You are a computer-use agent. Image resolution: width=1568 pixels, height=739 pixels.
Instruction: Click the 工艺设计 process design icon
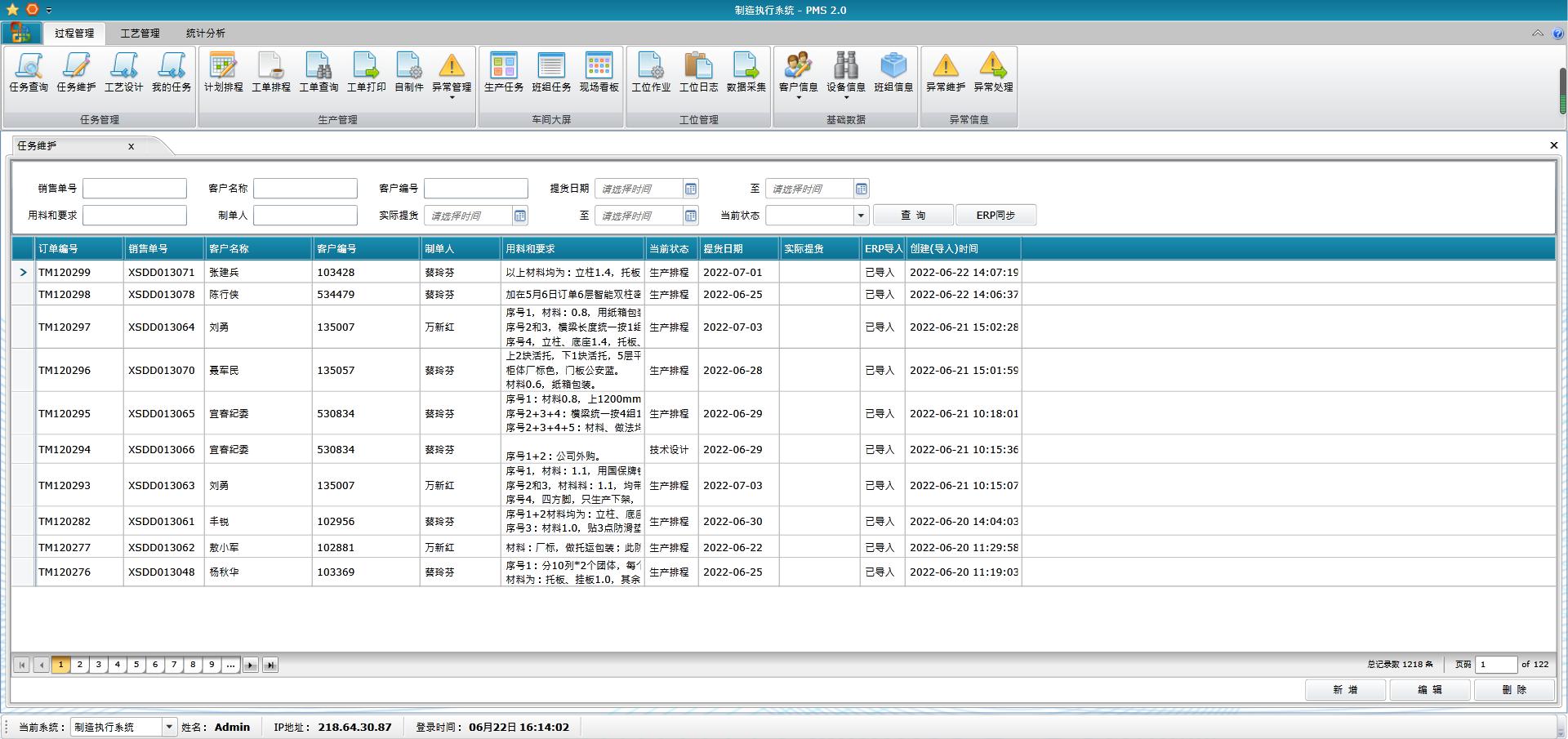[x=123, y=72]
